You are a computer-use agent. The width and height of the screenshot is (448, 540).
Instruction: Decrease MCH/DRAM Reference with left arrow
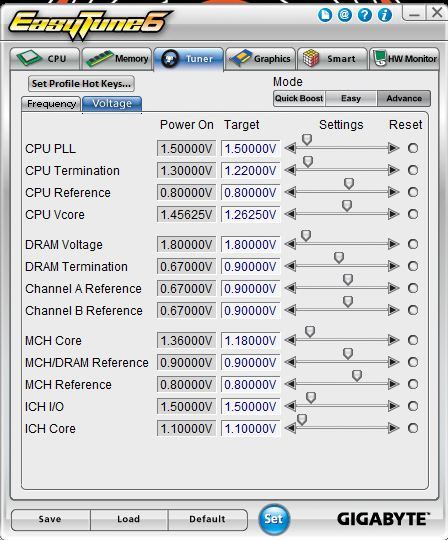291,362
